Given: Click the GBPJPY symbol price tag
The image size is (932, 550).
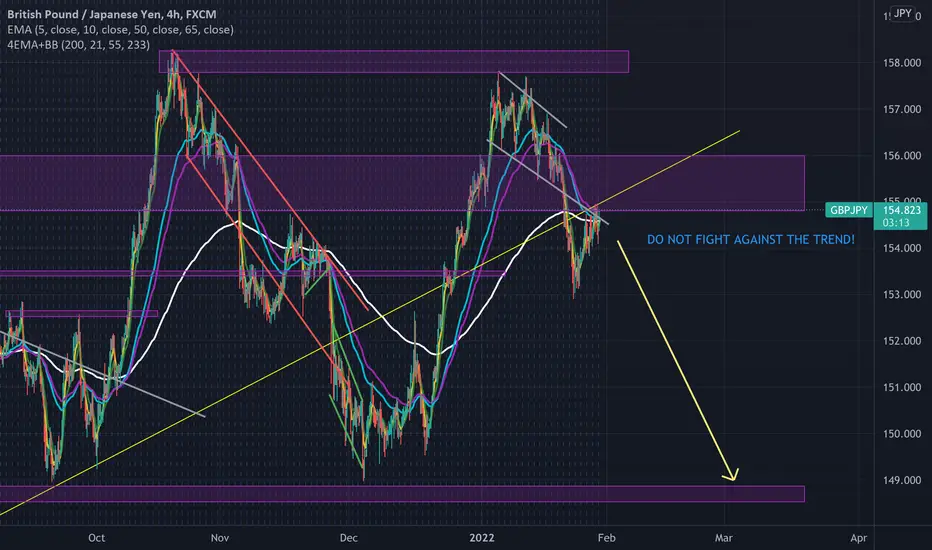Looking at the screenshot, I should click(x=849, y=210).
